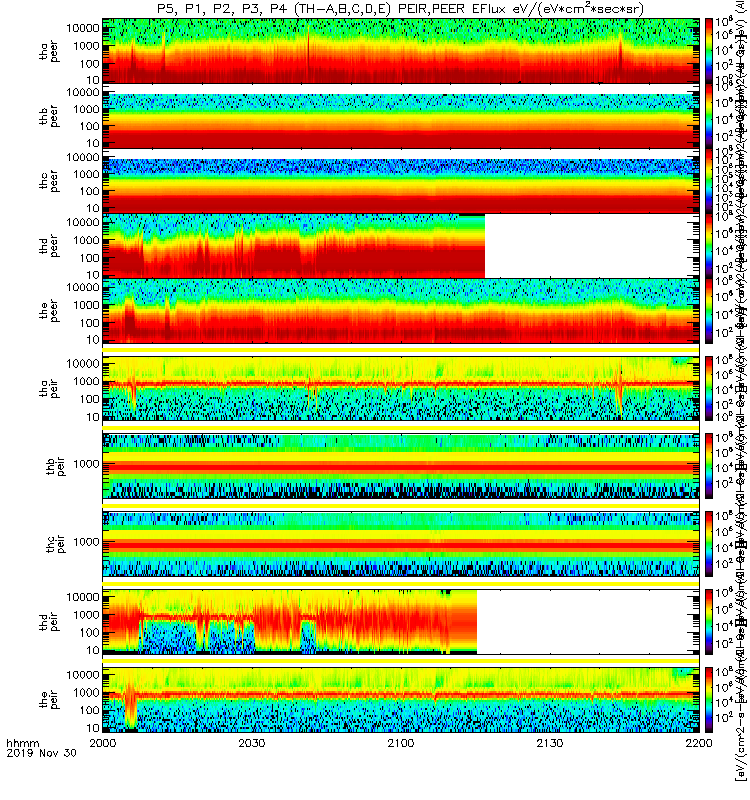This screenshot has width=750, height=800.
Task: Click the 2130 time tick label
Action: tap(550, 743)
